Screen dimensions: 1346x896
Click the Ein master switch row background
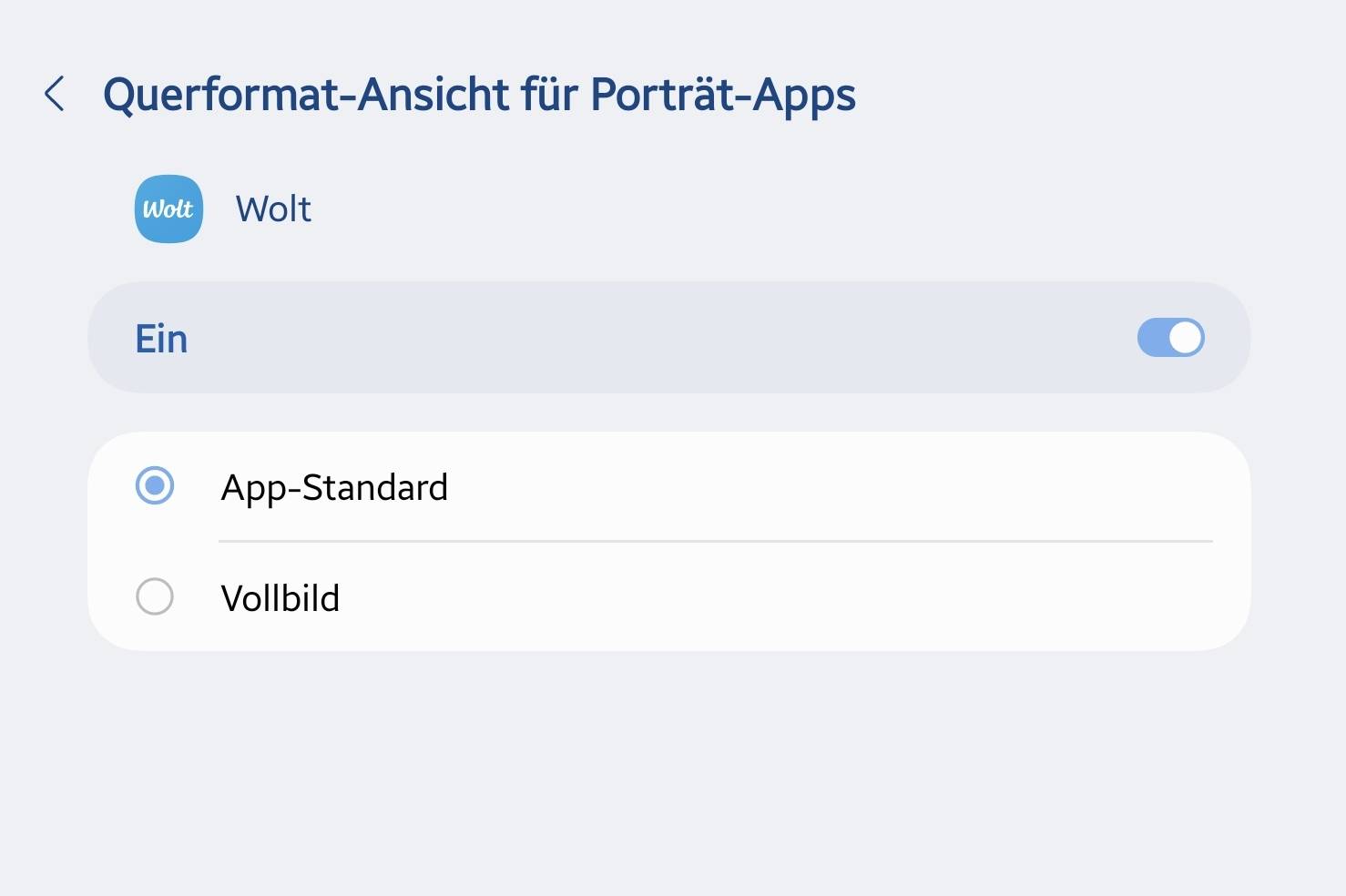(668, 338)
